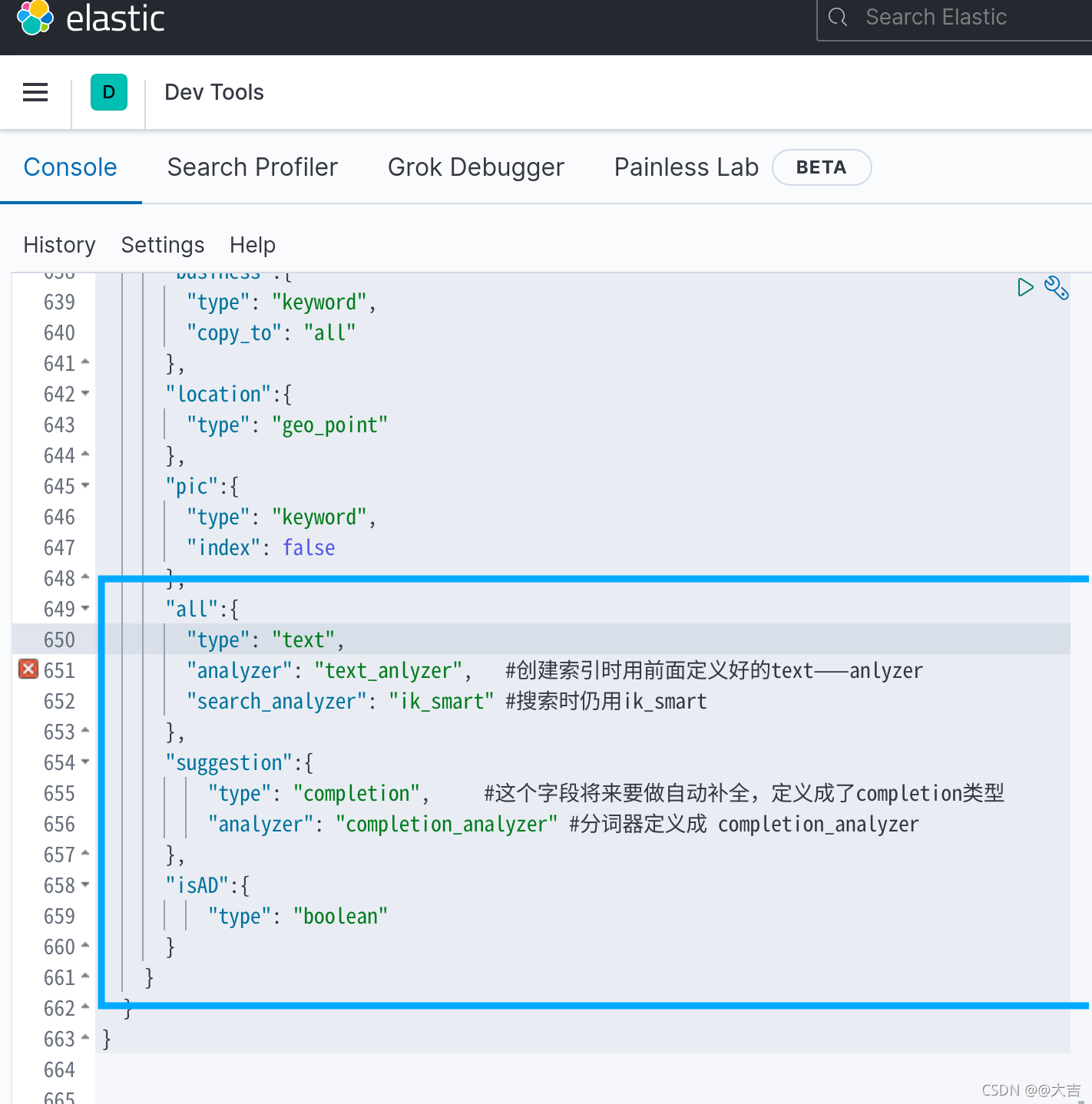Viewport: 1092px width, 1104px height.
Task: Click the "pic" key
Action: [x=192, y=487]
